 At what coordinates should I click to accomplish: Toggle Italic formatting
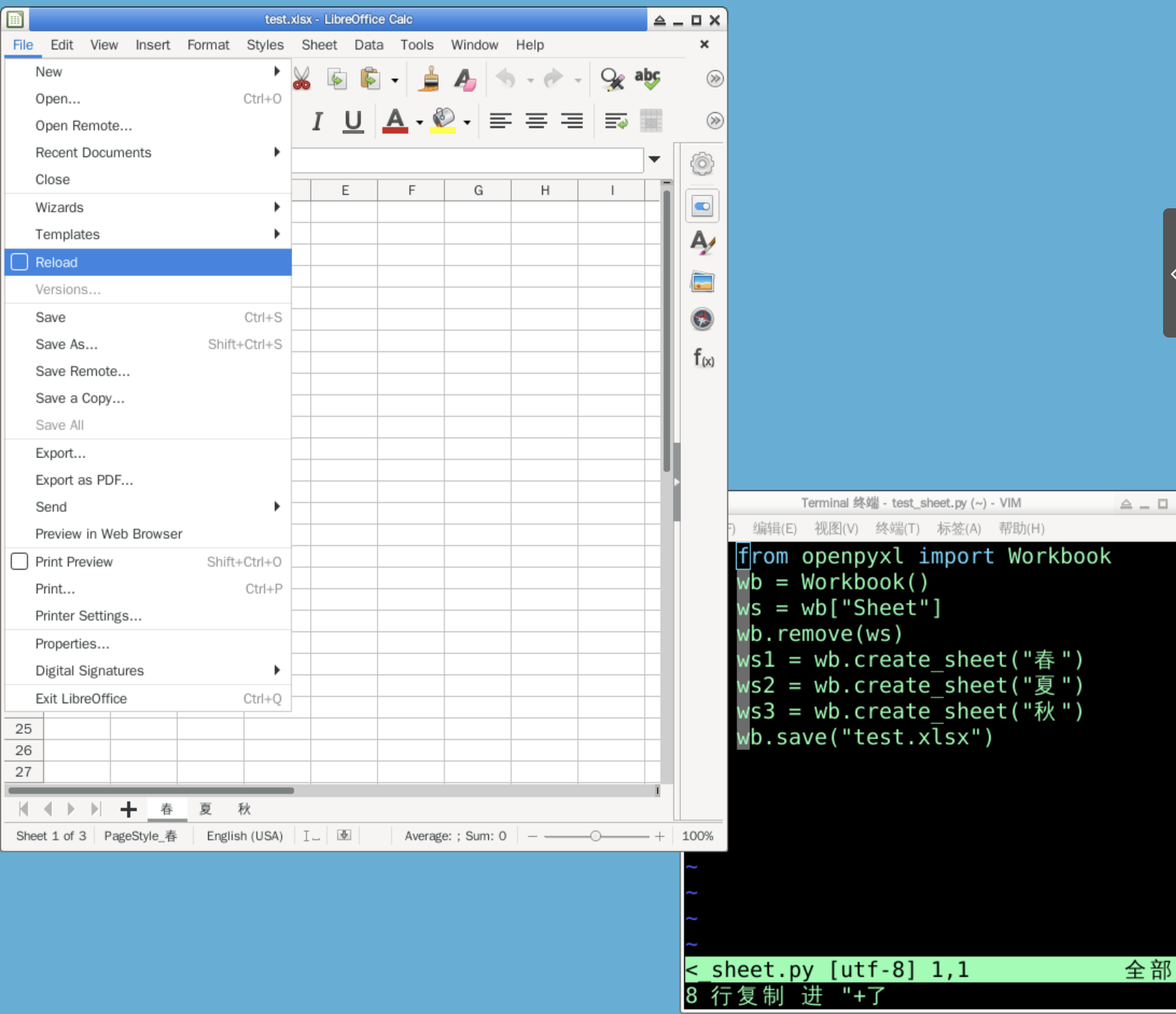tap(317, 121)
